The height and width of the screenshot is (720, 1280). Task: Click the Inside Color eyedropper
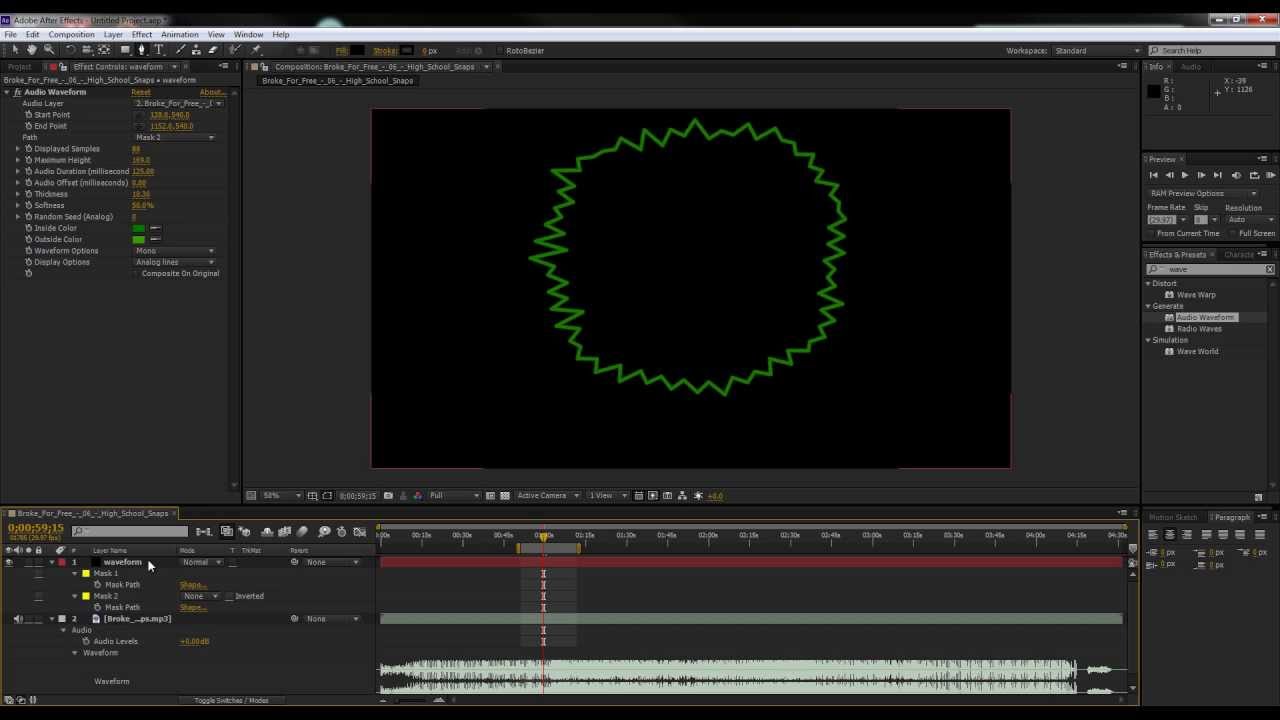[x=155, y=228]
